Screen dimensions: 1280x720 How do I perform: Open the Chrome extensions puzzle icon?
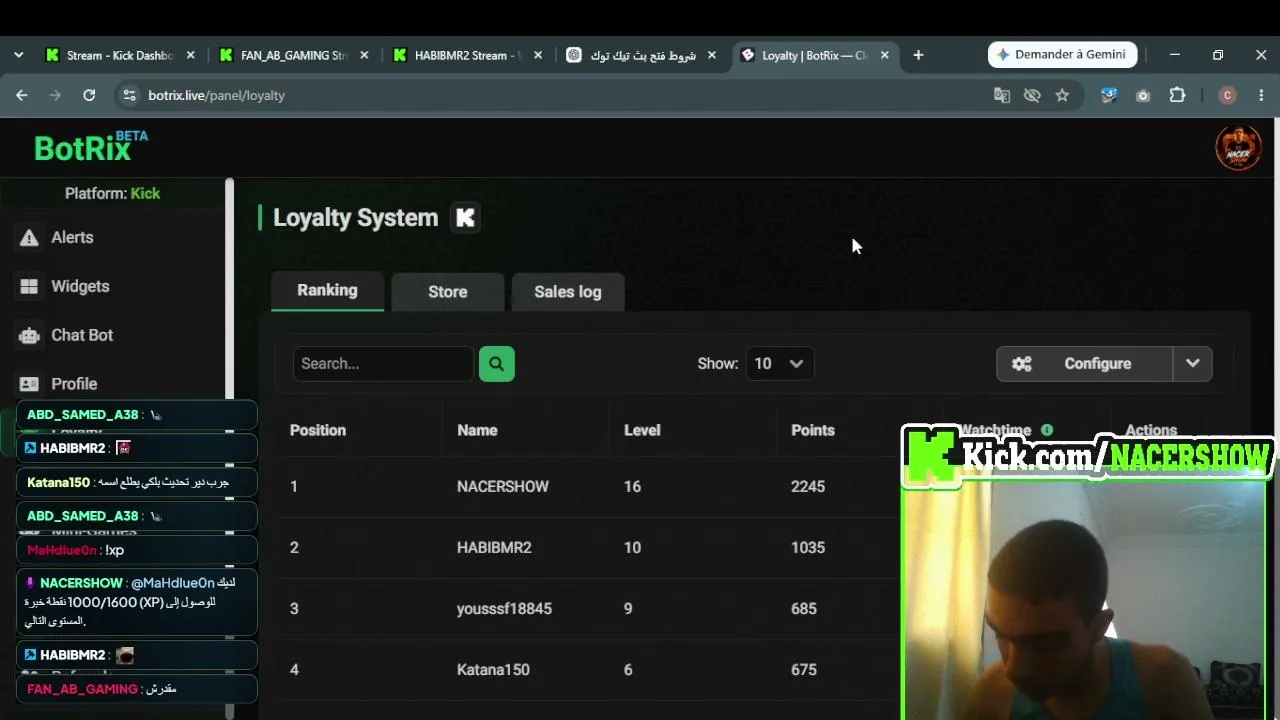(x=1177, y=95)
